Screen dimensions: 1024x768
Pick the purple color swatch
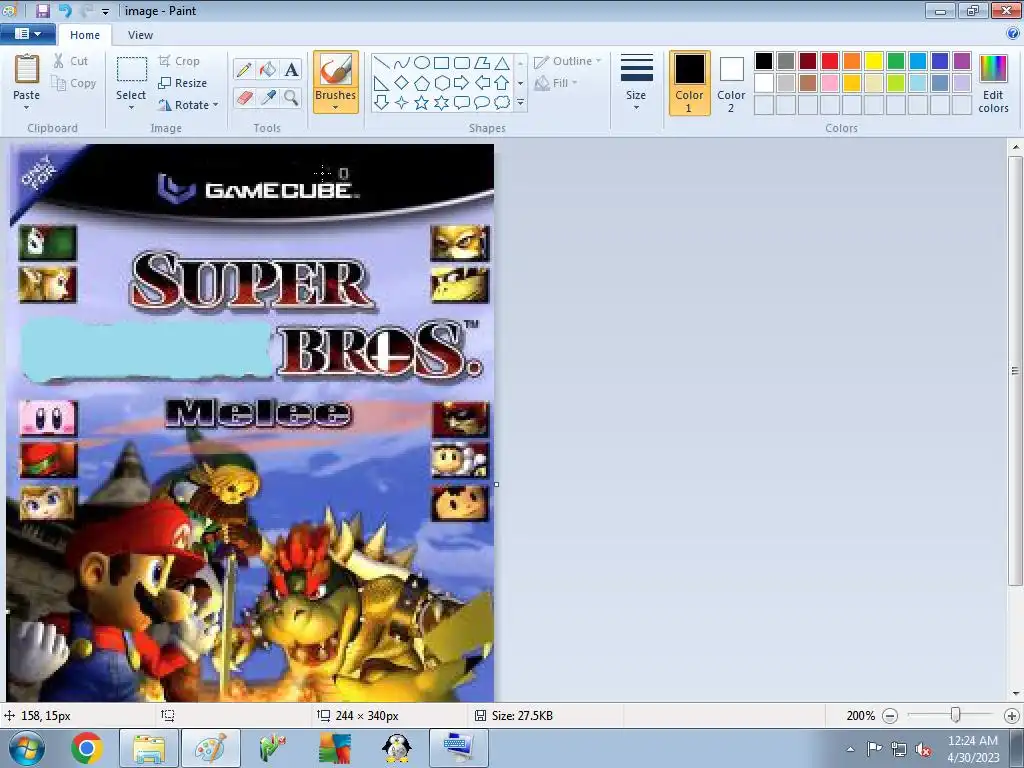962,61
